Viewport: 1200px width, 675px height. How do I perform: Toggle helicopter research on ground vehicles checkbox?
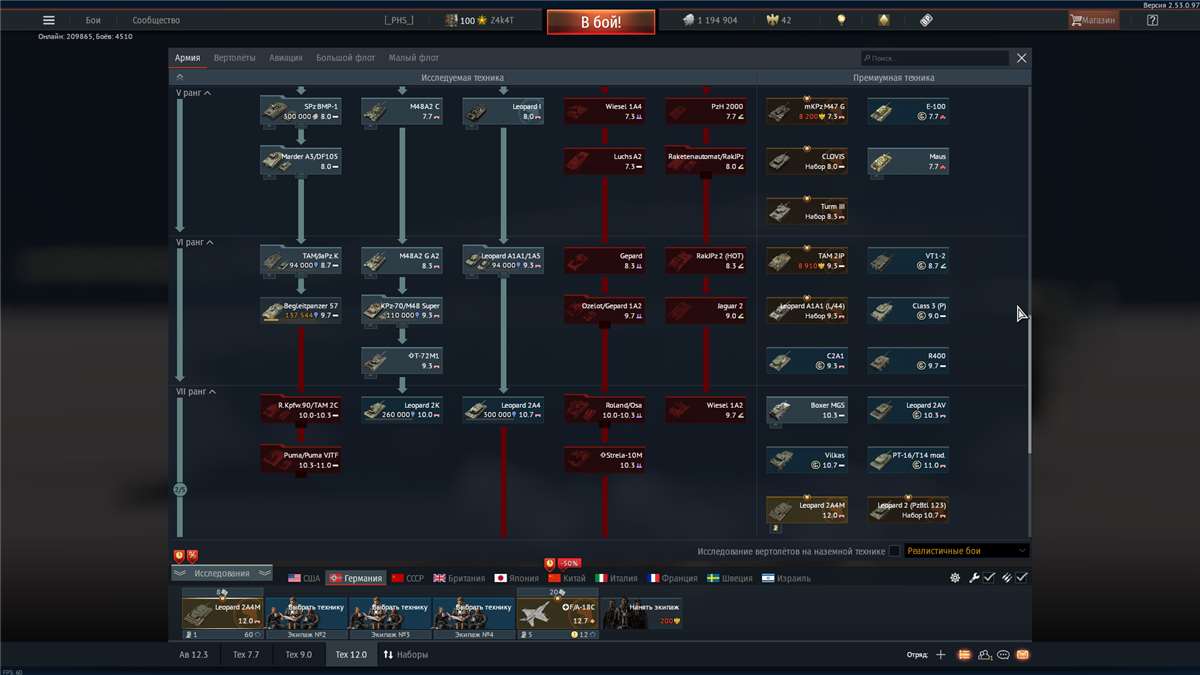click(x=894, y=551)
